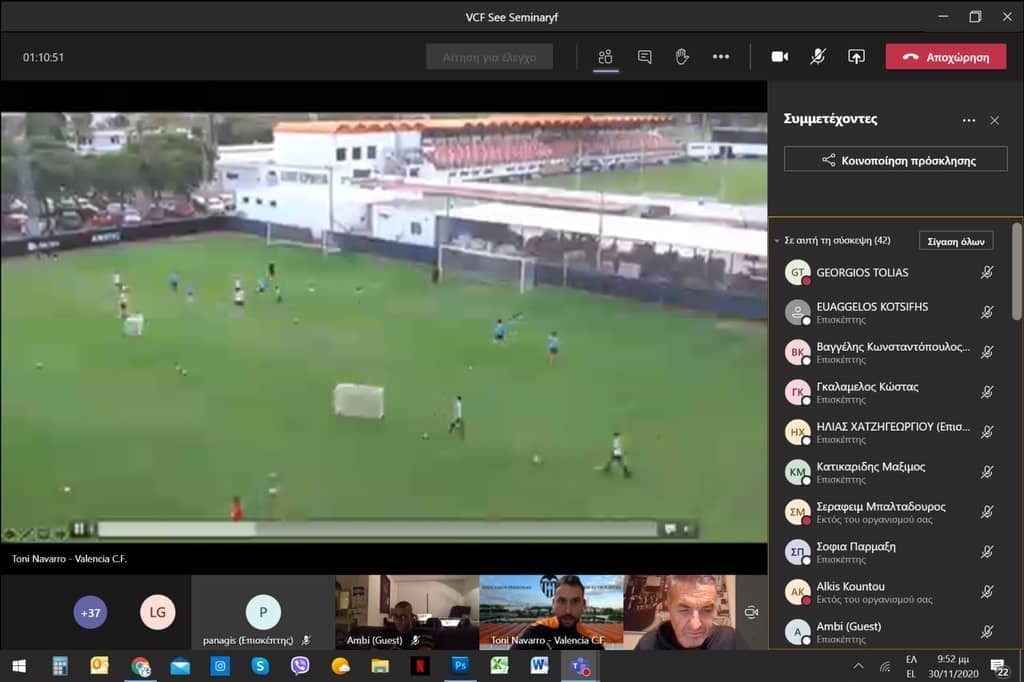
Task: Open the keyboard language switcher ΕΛ
Action: click(x=911, y=666)
